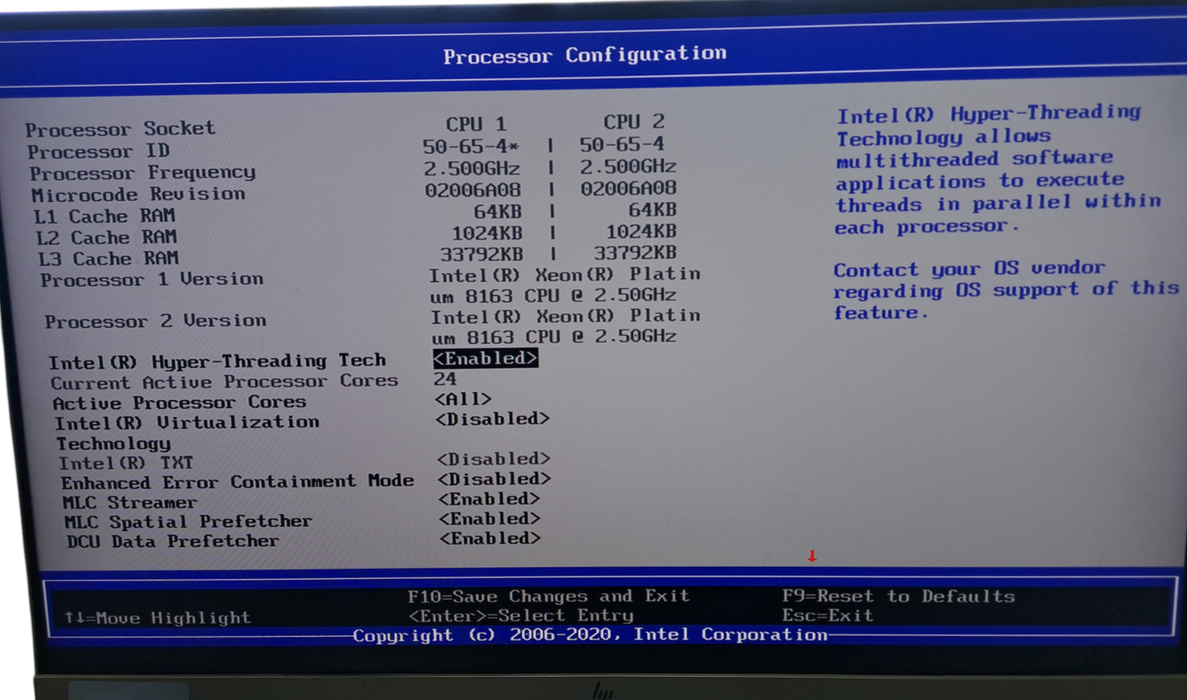This screenshot has width=1187, height=700.
Task: Select Intel TXT <Disabled> setting
Action: (493, 459)
